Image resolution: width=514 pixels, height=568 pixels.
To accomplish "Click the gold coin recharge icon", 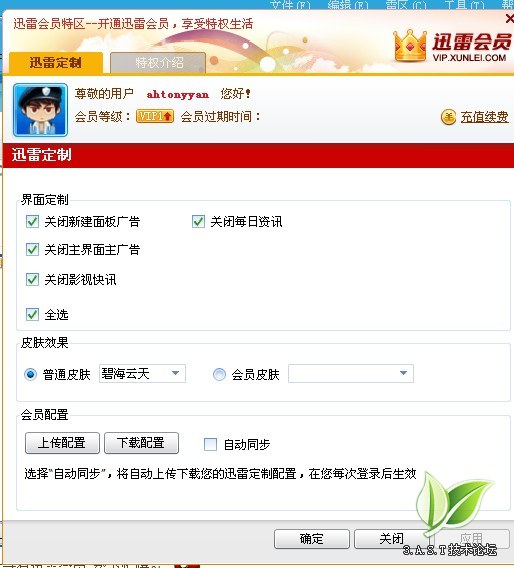I will tap(448, 117).
